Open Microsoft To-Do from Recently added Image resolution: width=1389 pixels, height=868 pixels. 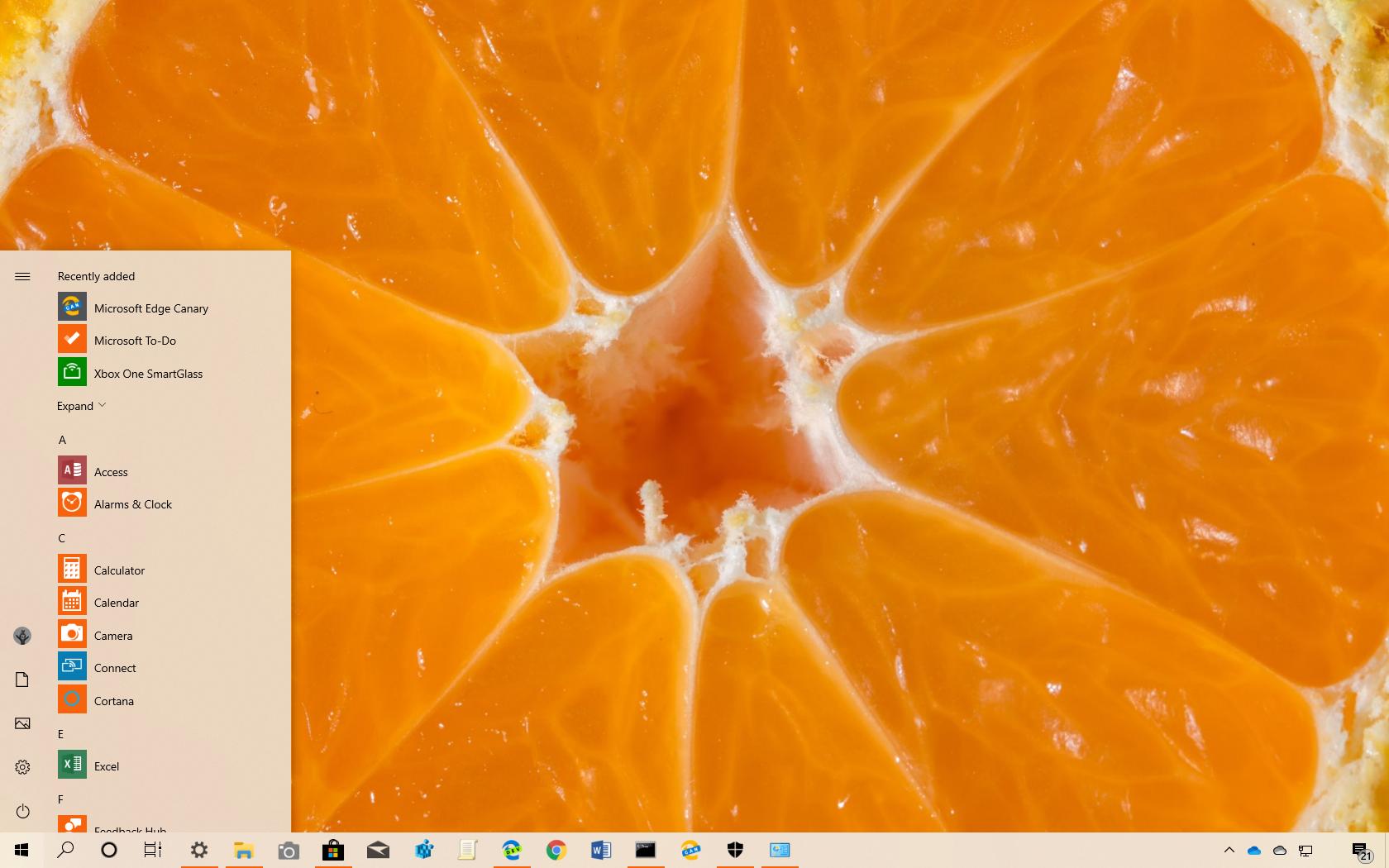pyautogui.click(x=136, y=340)
